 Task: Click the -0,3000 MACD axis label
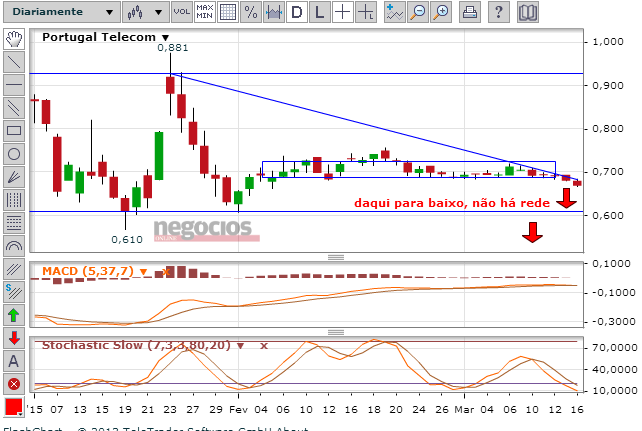(x=614, y=322)
